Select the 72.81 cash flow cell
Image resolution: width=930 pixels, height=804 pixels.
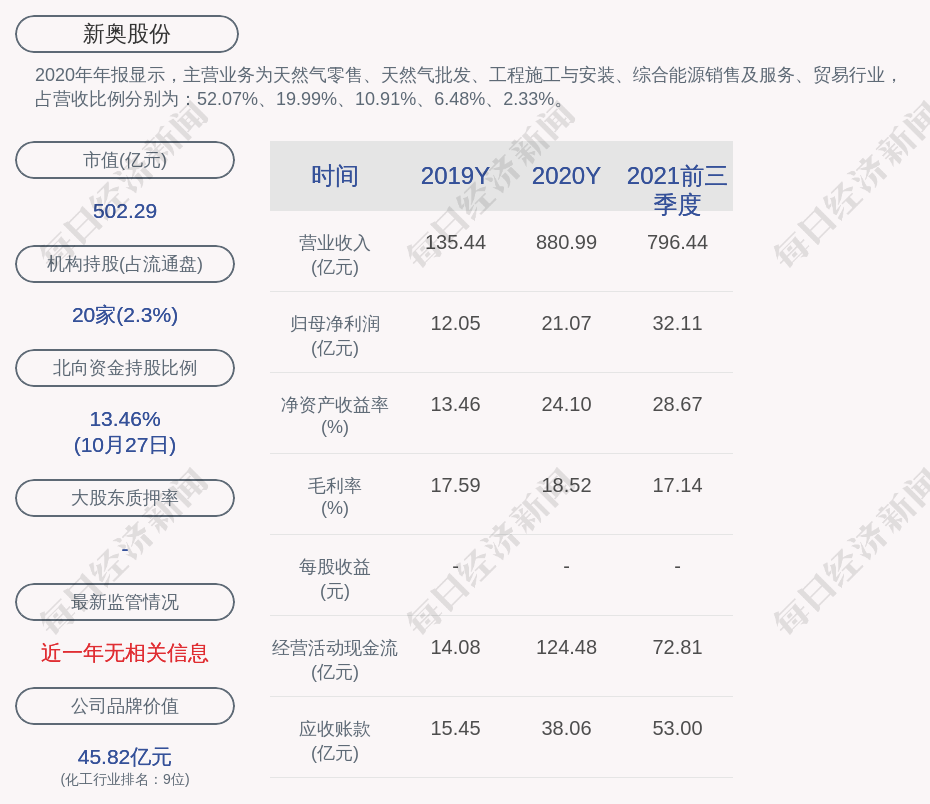pos(677,647)
